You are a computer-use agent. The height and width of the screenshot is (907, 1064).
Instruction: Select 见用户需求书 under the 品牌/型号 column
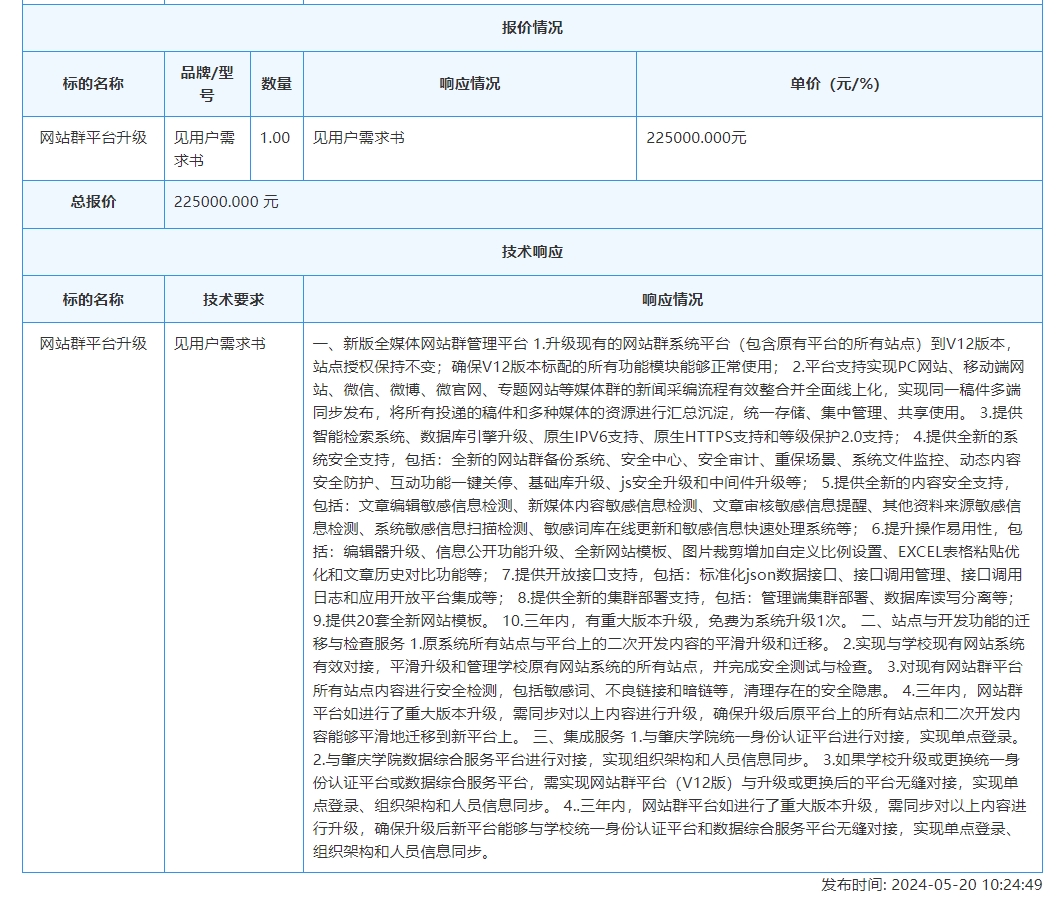[204, 148]
